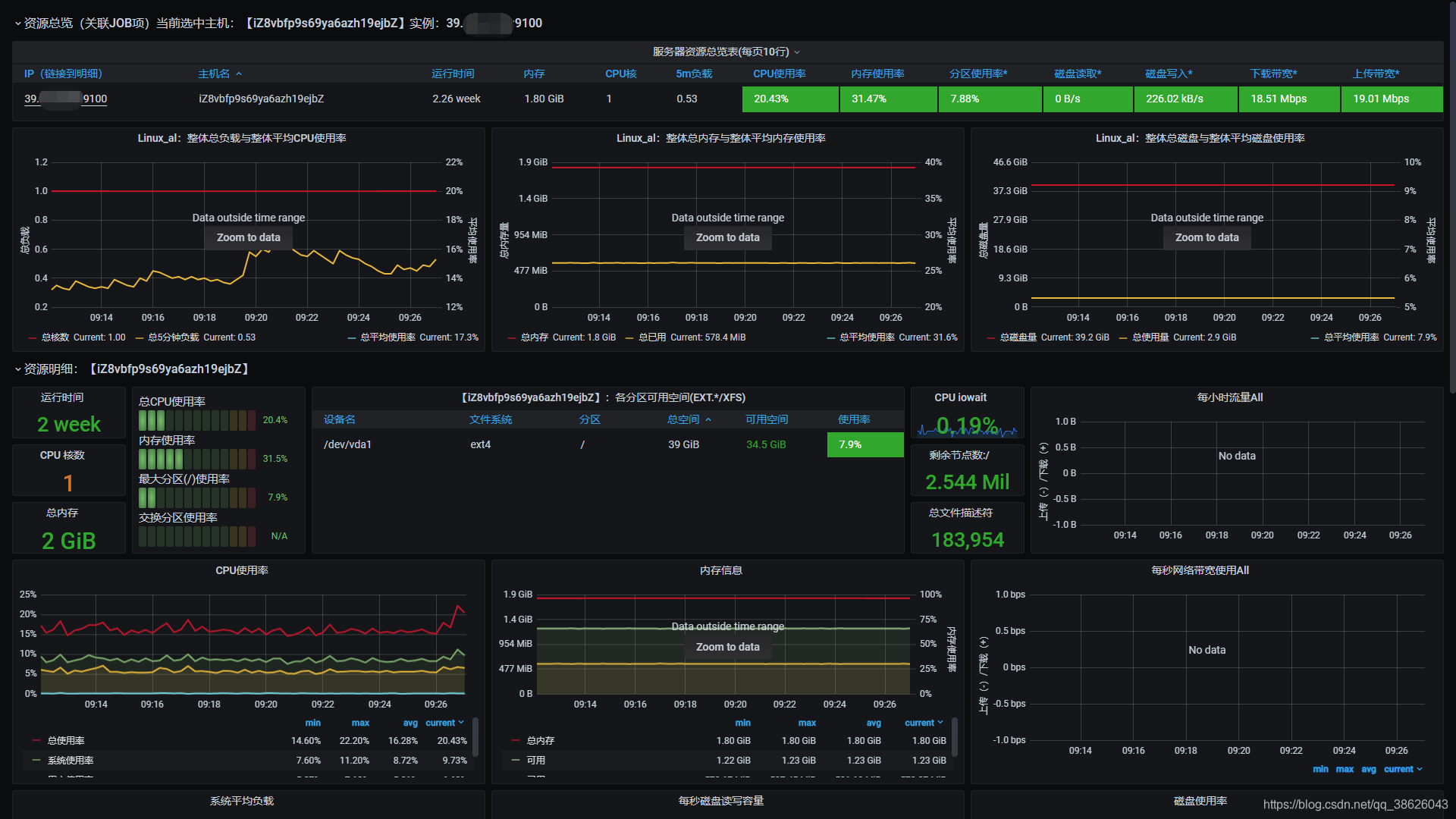
Task: Click Zoom to data in memory overview panel
Action: pos(728,237)
